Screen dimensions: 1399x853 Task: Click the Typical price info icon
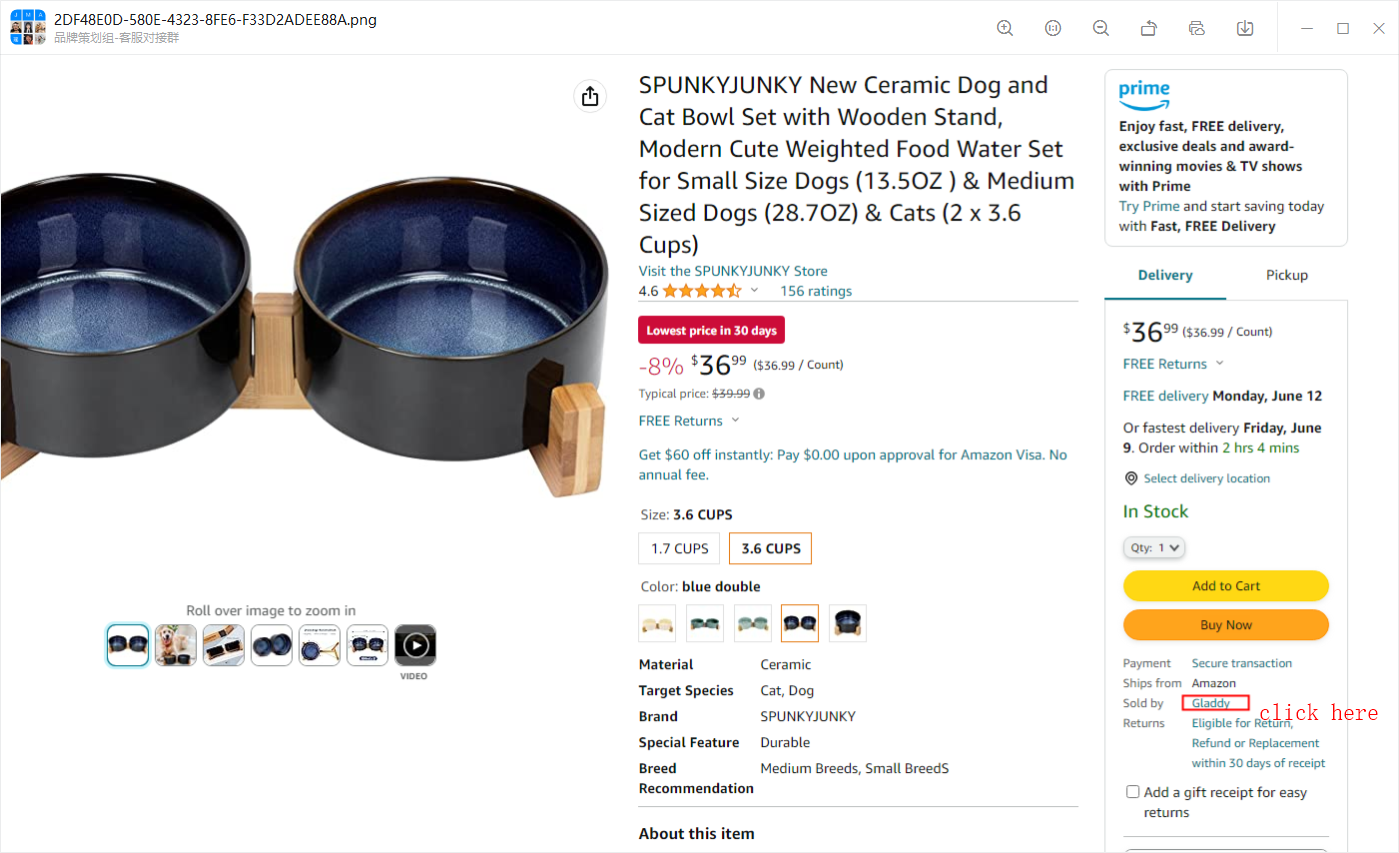pyautogui.click(x=759, y=394)
